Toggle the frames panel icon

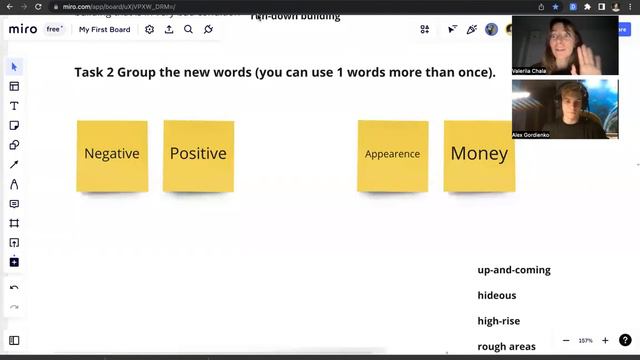[x=14, y=340]
